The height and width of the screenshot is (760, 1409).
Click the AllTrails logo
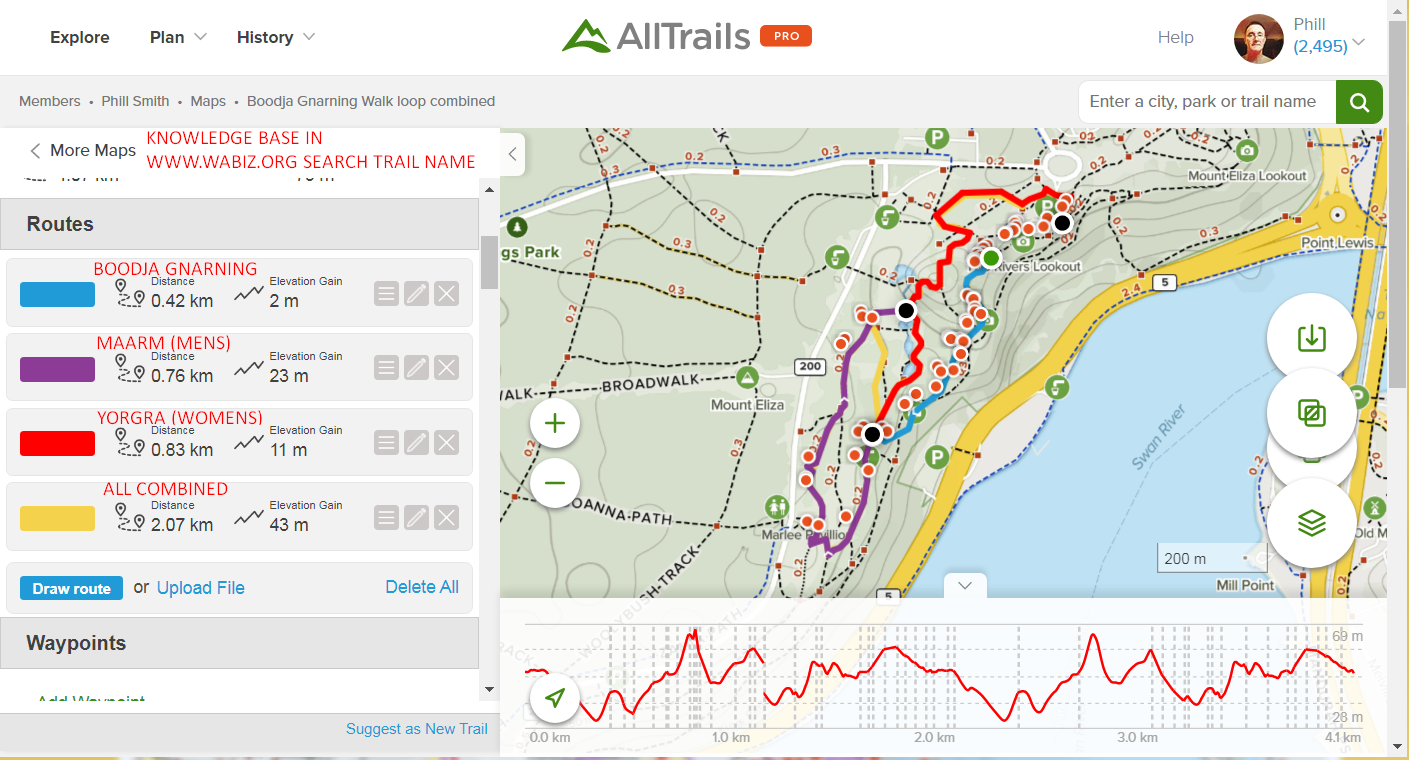[656, 37]
